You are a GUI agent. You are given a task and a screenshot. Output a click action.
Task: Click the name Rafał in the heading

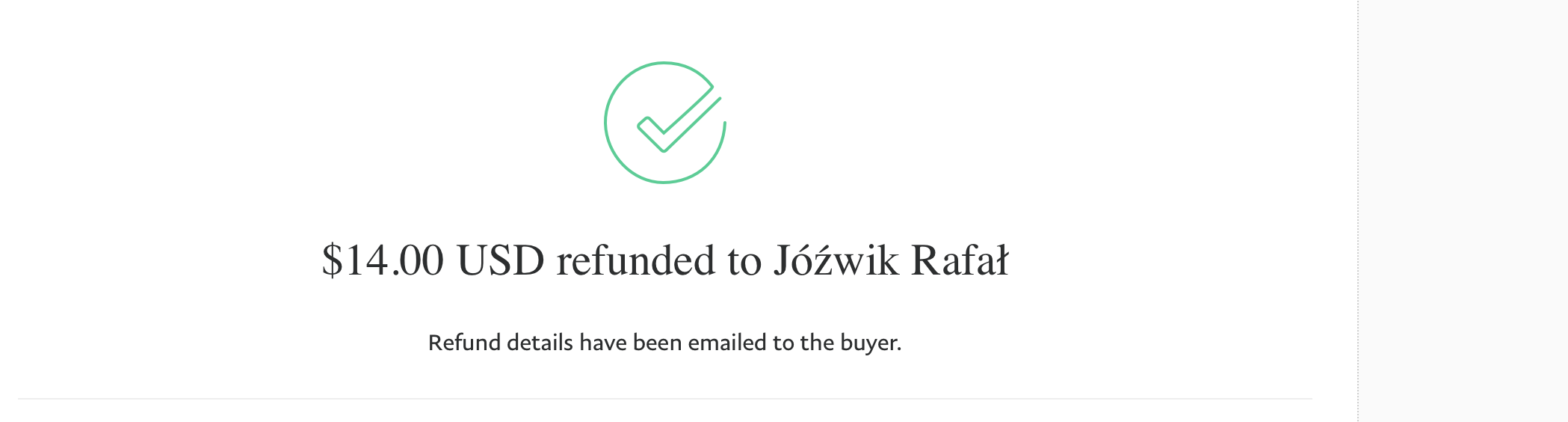click(960, 260)
